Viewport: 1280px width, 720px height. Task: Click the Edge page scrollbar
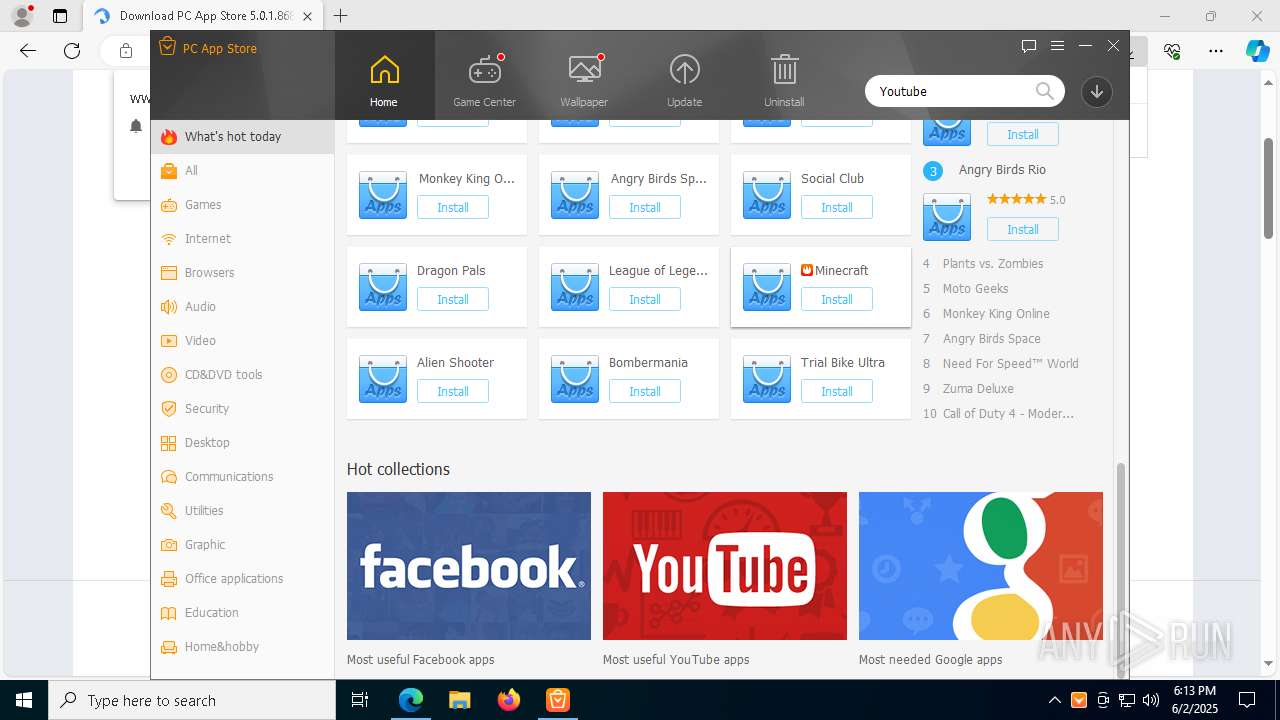coord(1268,188)
